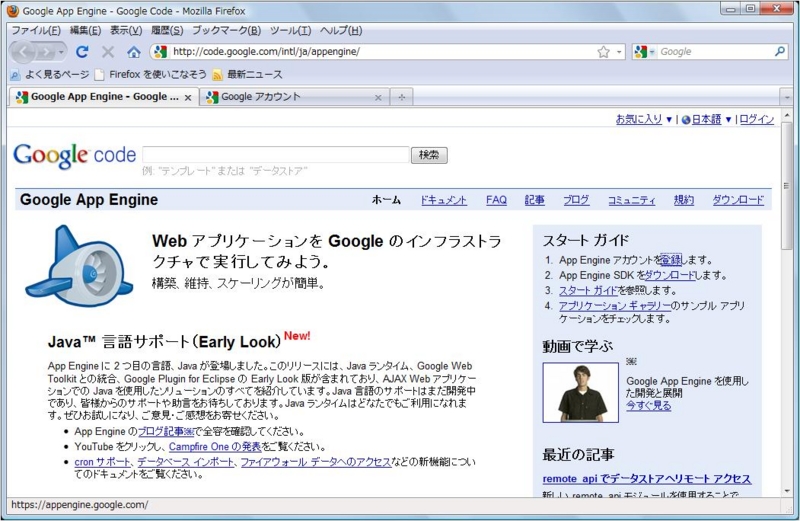Image resolution: width=800 pixels, height=521 pixels.
Task: Close the Google アカウント tab
Action: pyautogui.click(x=378, y=97)
